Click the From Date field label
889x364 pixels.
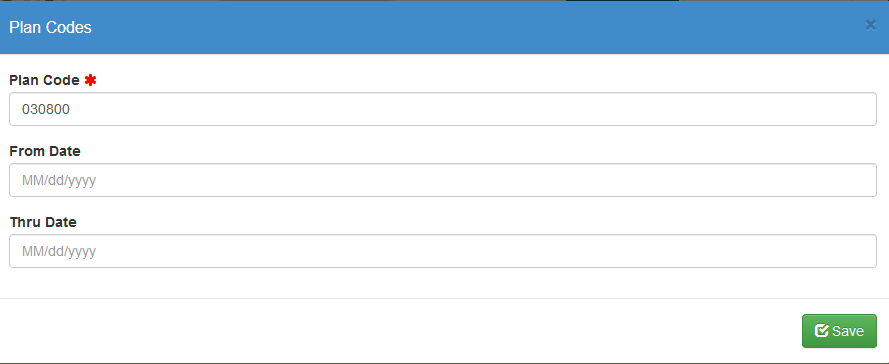click(45, 151)
